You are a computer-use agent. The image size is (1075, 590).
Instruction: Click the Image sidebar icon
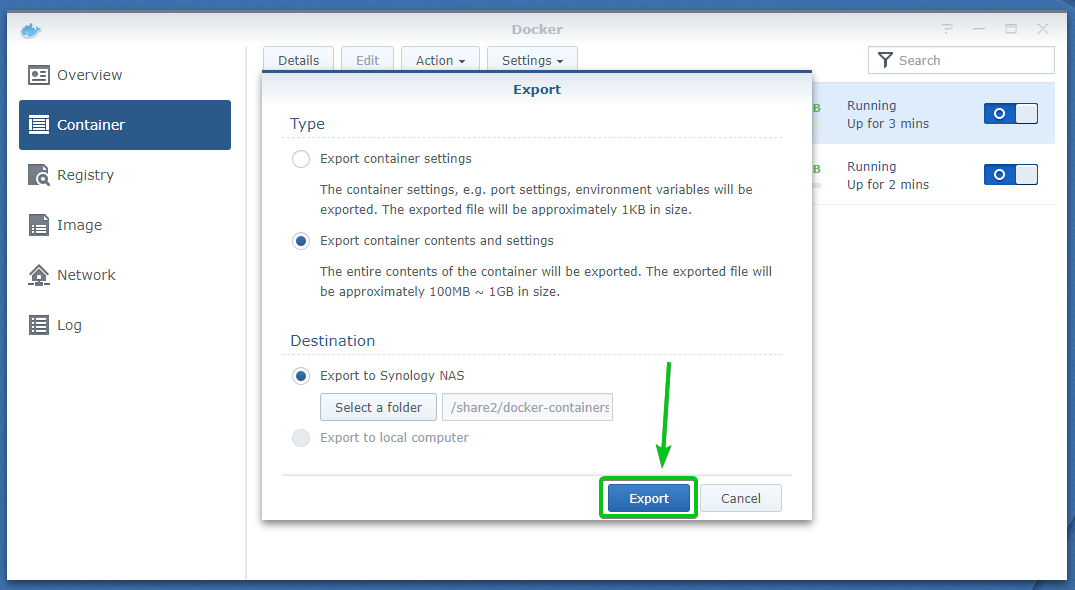[x=38, y=225]
